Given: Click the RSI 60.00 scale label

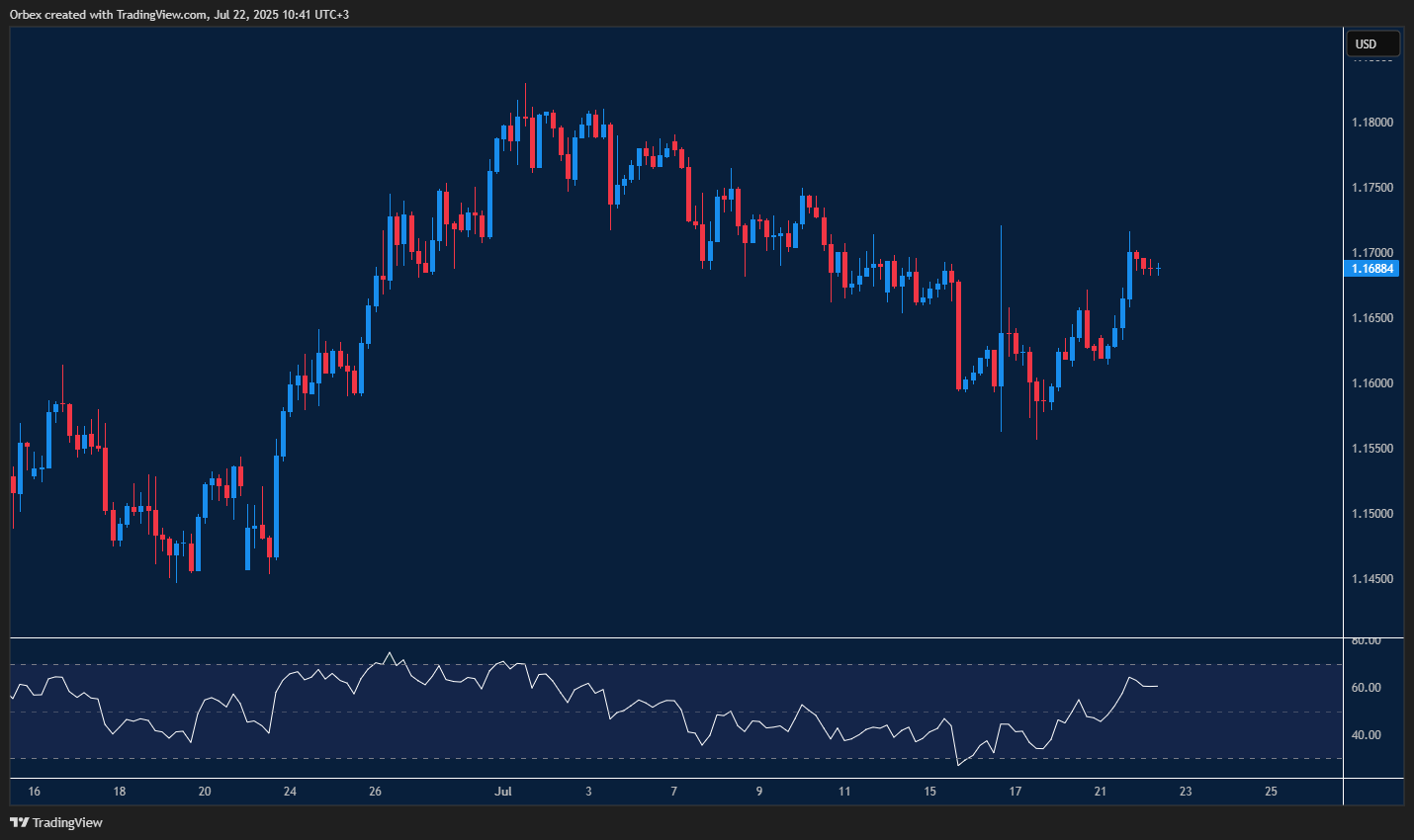Looking at the screenshot, I should pyautogui.click(x=1367, y=688).
